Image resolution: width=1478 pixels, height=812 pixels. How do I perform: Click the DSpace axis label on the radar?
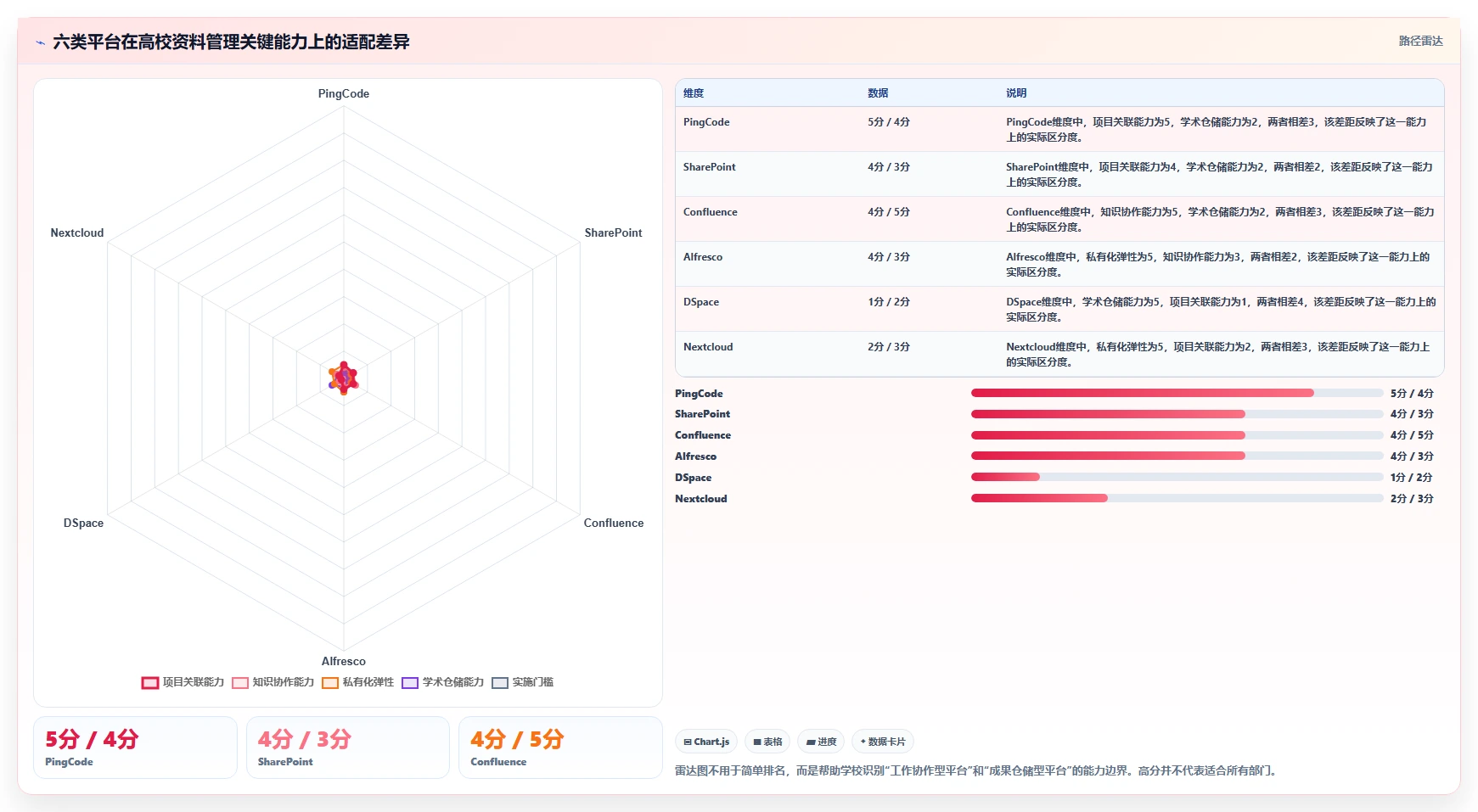(x=83, y=524)
